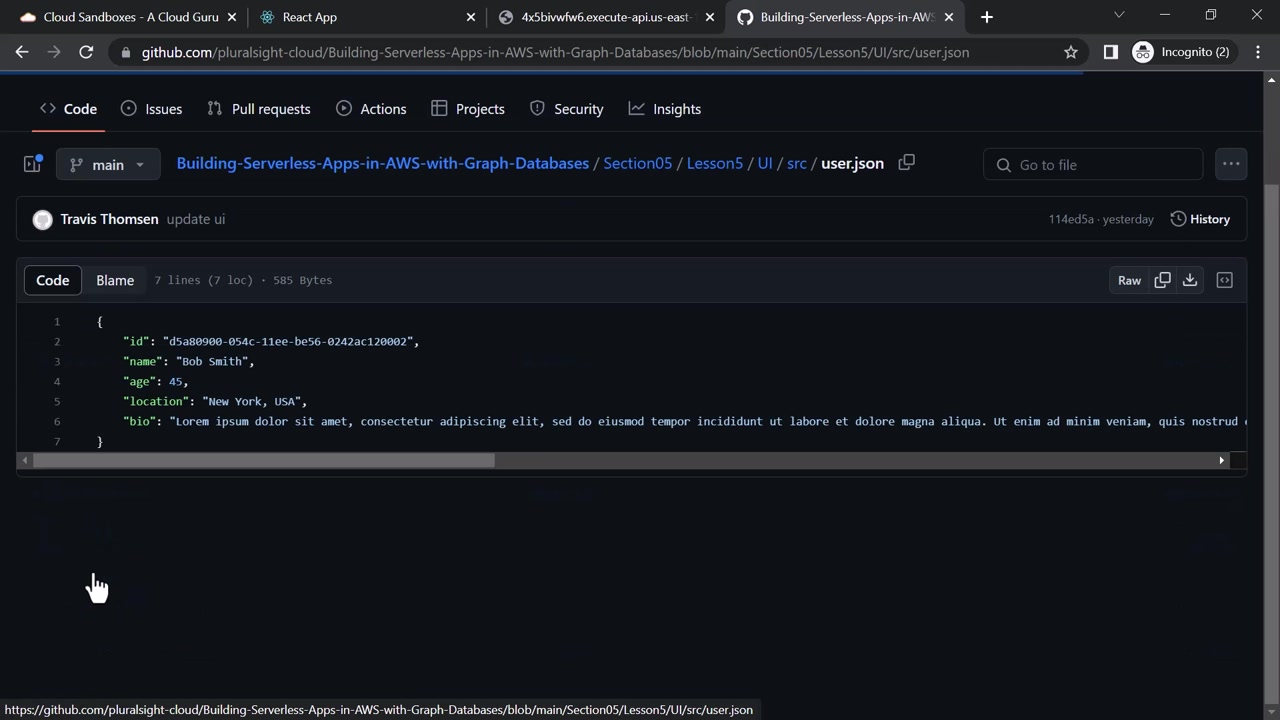Screen dimensions: 1280x720
Task: Reload the current page
Action: point(86,52)
